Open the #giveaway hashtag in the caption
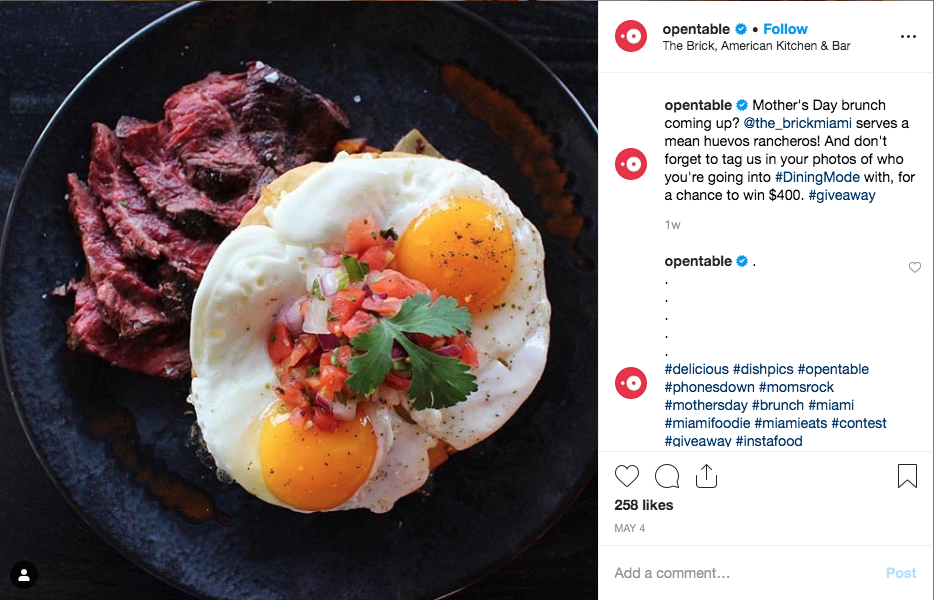 842,195
